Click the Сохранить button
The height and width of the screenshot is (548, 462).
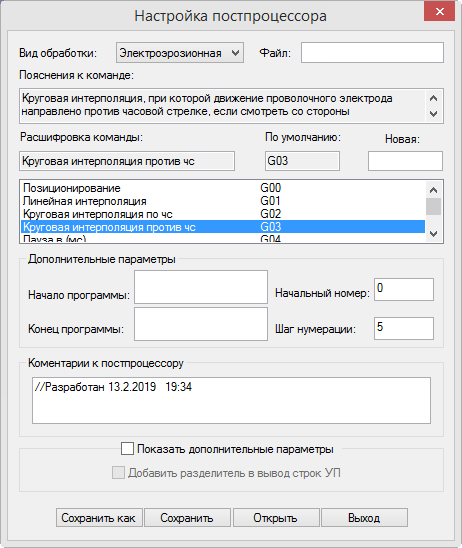pos(187,518)
